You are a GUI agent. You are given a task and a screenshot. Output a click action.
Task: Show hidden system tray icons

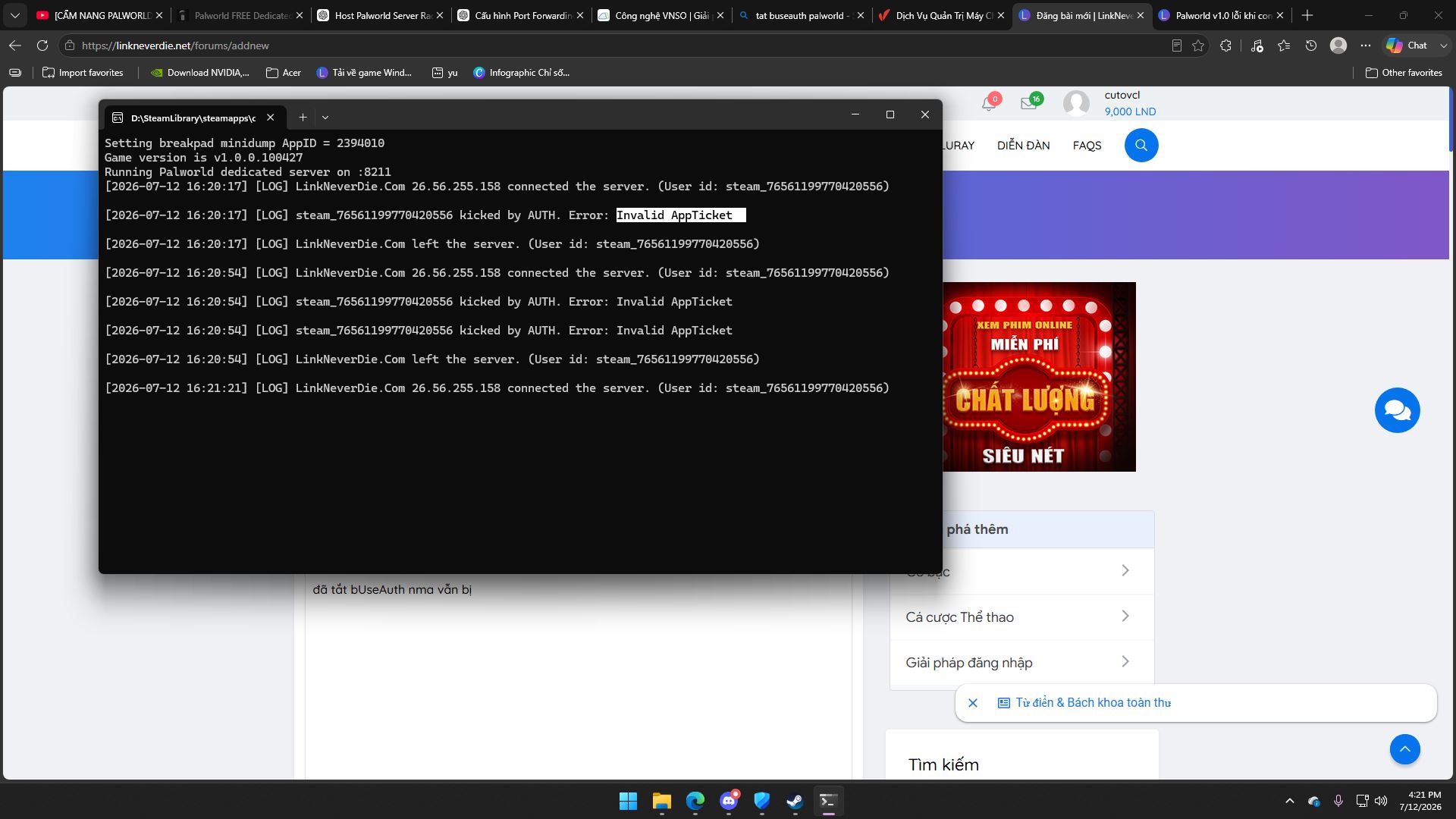click(1289, 801)
